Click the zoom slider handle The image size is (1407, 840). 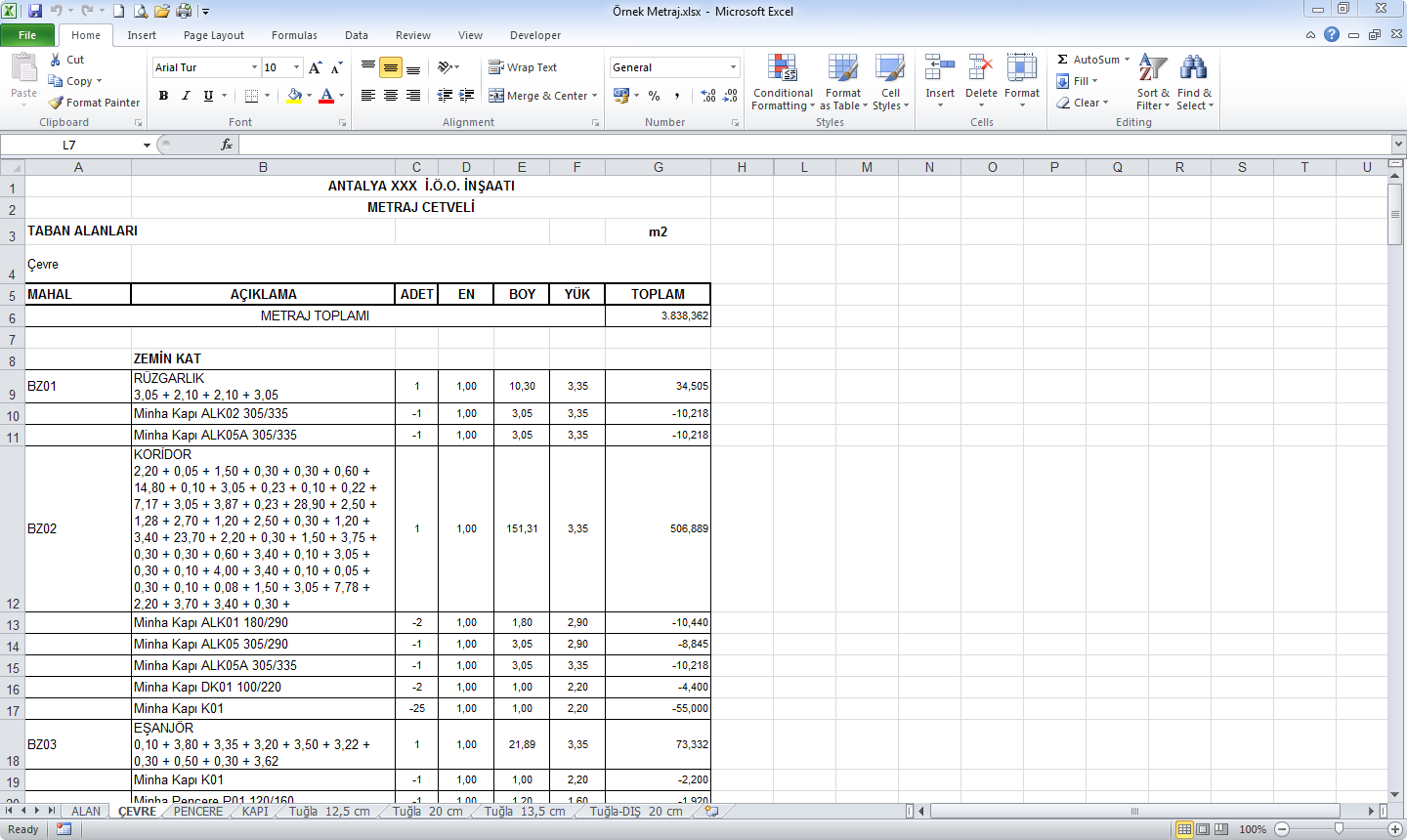(x=1339, y=829)
